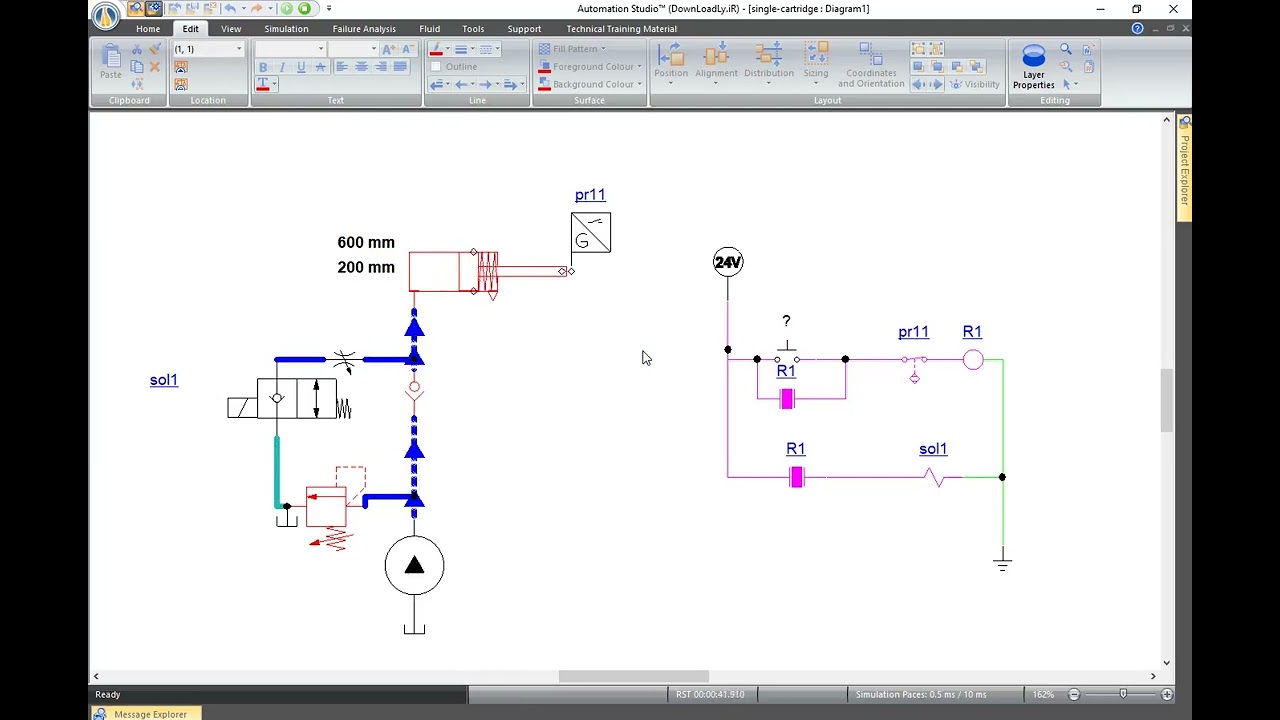Open the line colour dropdown arrow
The width and height of the screenshot is (1280, 720).
click(447, 49)
